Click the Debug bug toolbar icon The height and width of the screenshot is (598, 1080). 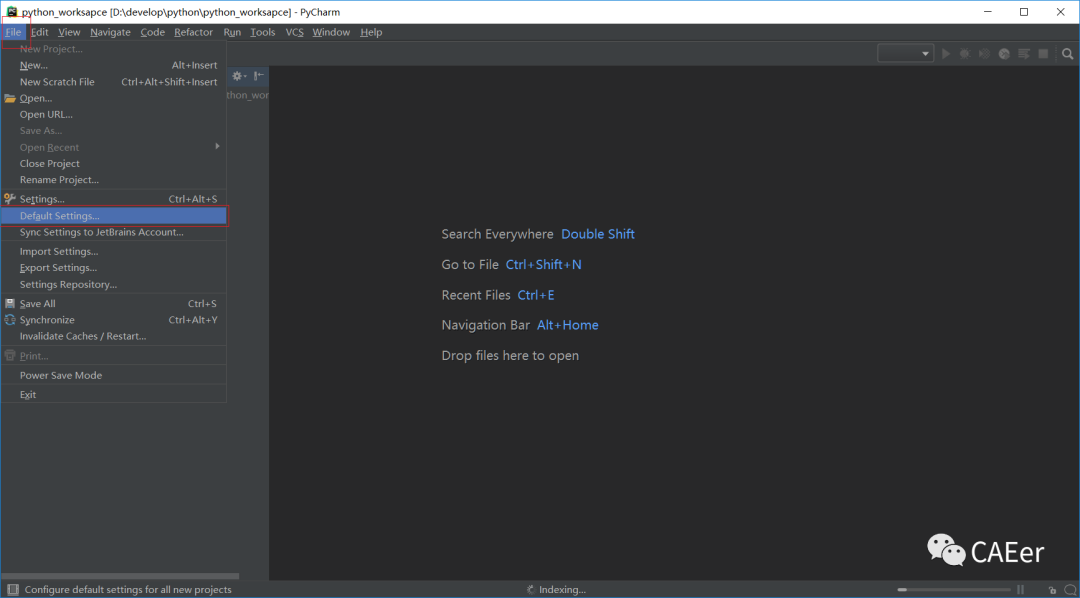(965, 54)
